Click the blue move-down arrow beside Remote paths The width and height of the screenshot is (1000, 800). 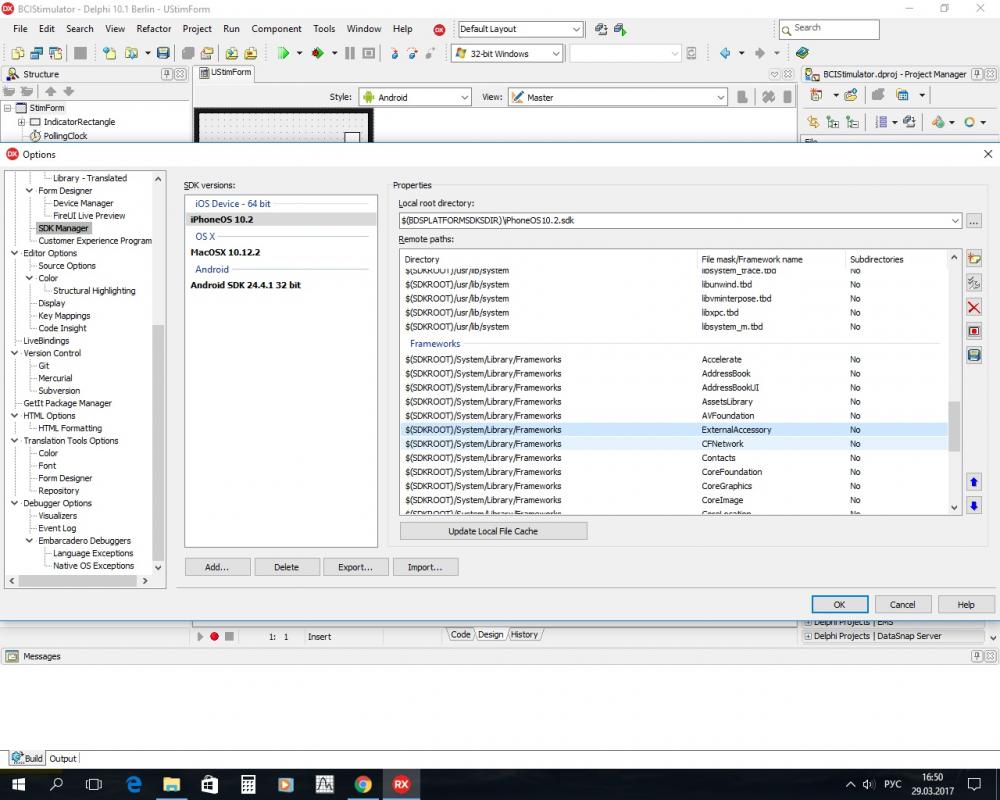[973, 506]
